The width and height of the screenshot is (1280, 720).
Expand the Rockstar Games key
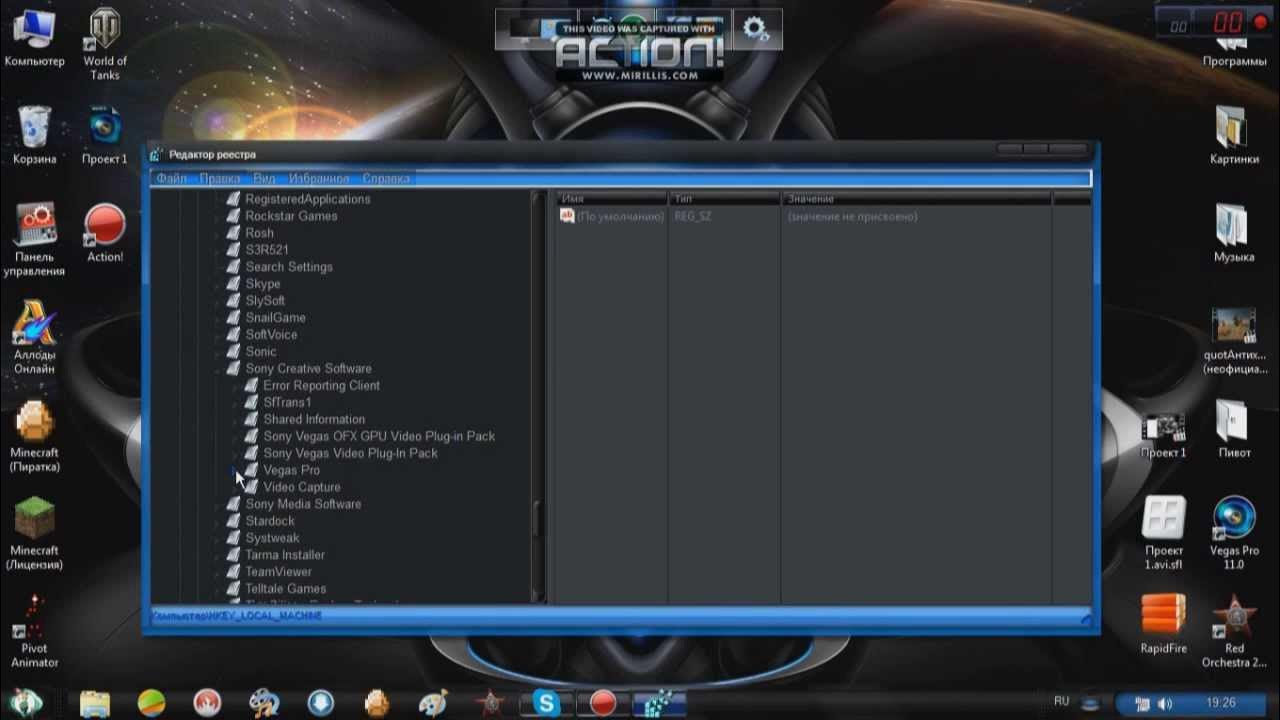(218, 216)
